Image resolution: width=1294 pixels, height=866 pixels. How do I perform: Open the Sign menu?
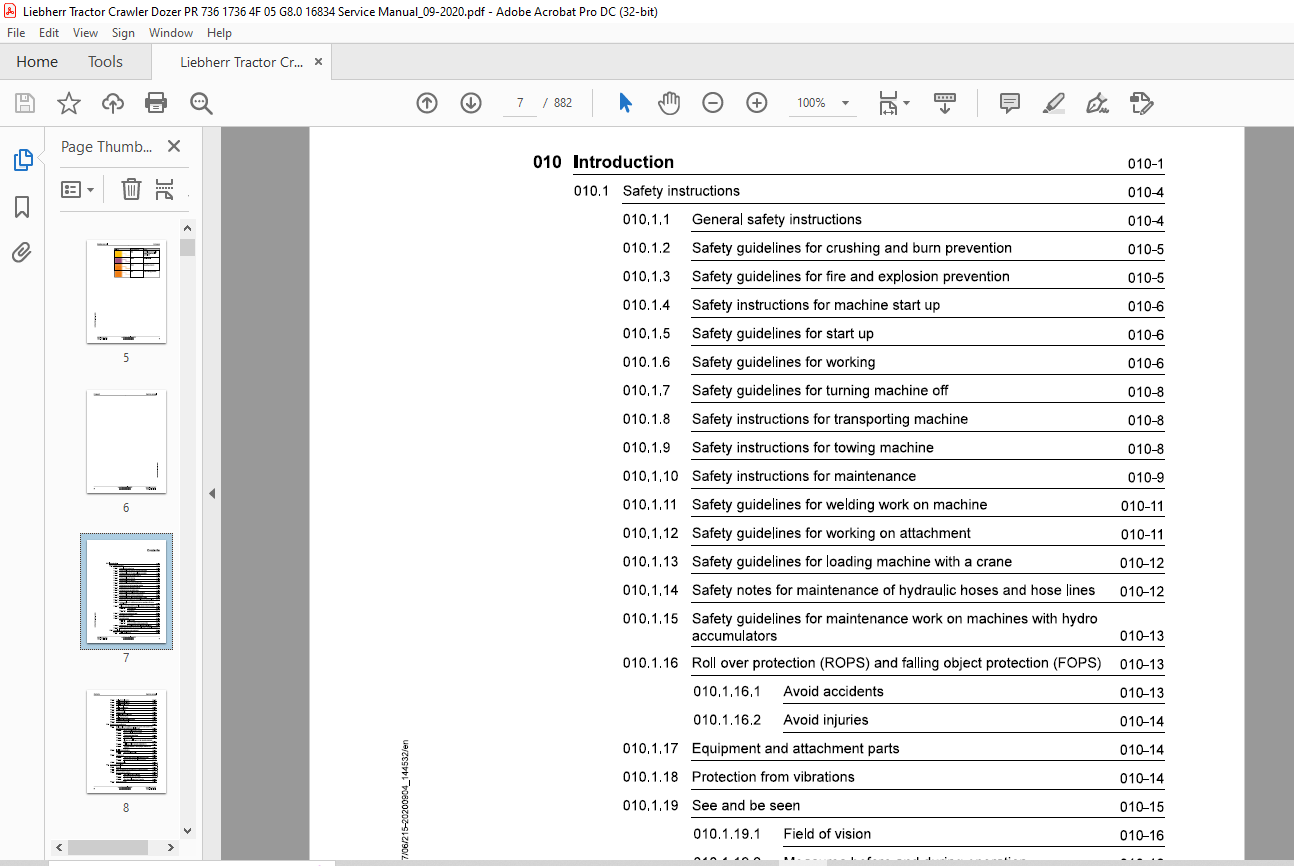(123, 33)
